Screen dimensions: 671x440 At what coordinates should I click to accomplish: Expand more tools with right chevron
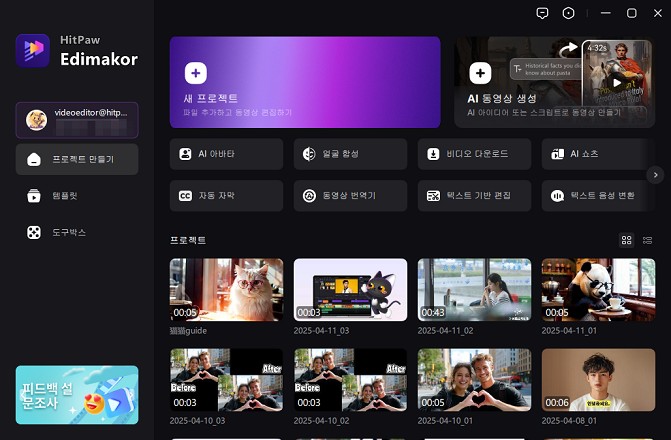(655, 175)
